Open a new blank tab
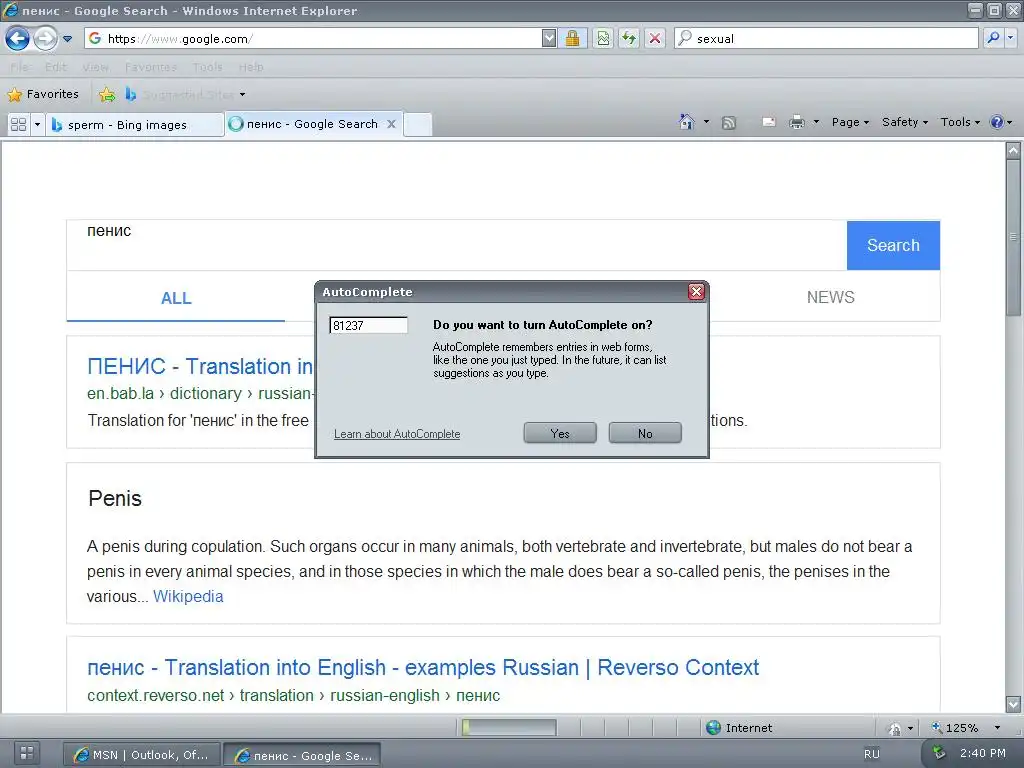 [x=418, y=124]
